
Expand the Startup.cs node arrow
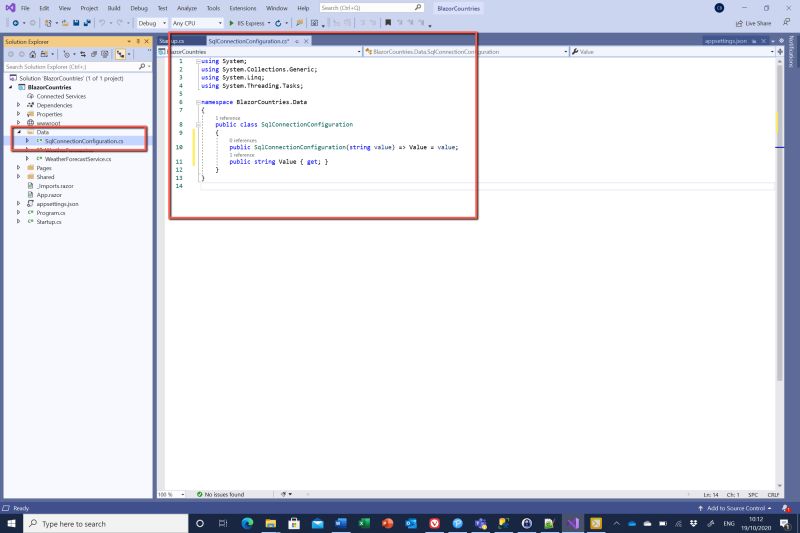[x=19, y=221]
